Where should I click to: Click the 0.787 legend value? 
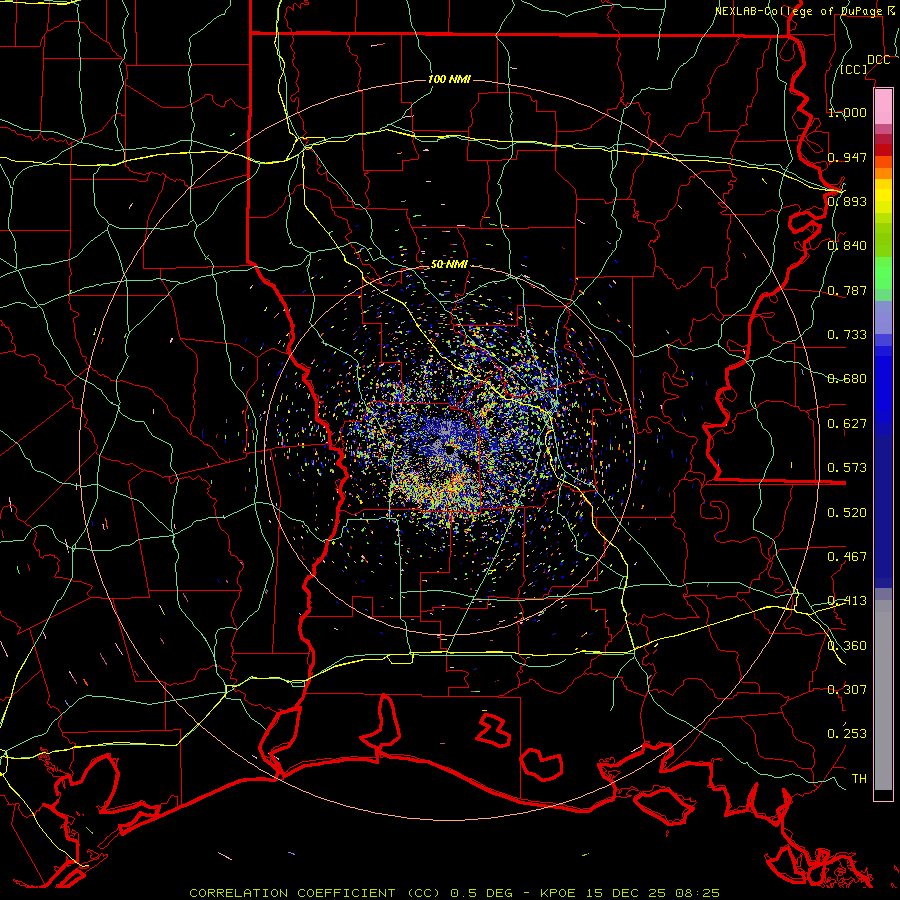(847, 290)
